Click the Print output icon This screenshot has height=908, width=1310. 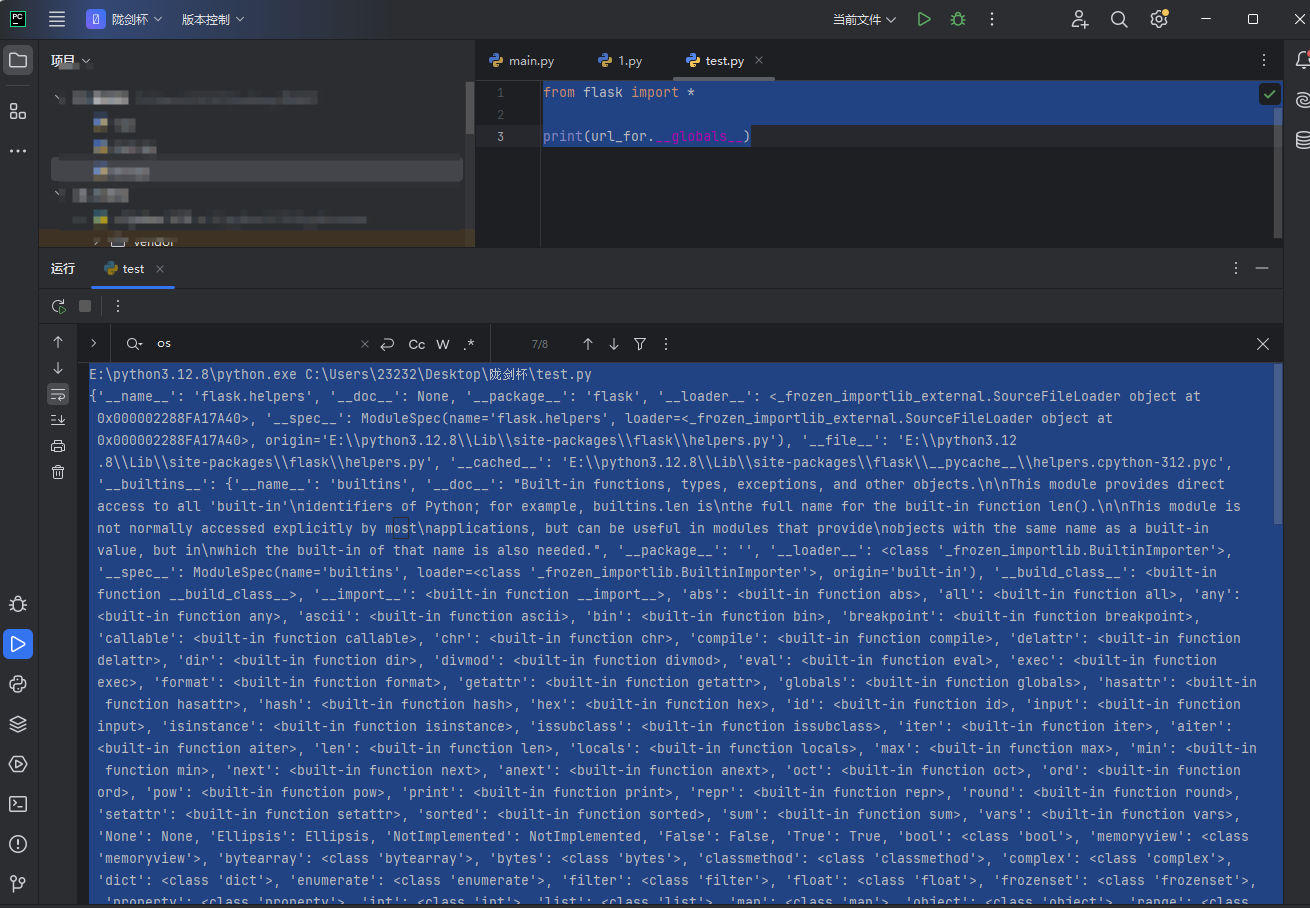coord(58,446)
